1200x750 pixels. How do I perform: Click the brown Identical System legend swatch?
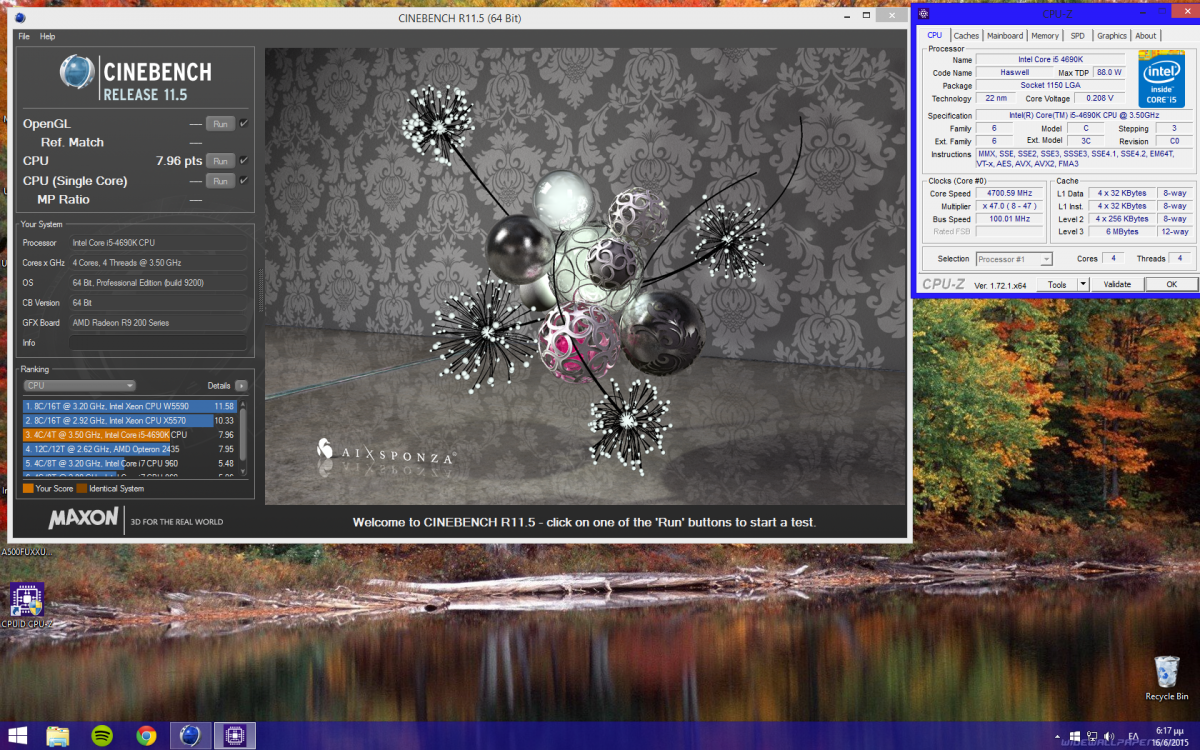tap(82, 488)
